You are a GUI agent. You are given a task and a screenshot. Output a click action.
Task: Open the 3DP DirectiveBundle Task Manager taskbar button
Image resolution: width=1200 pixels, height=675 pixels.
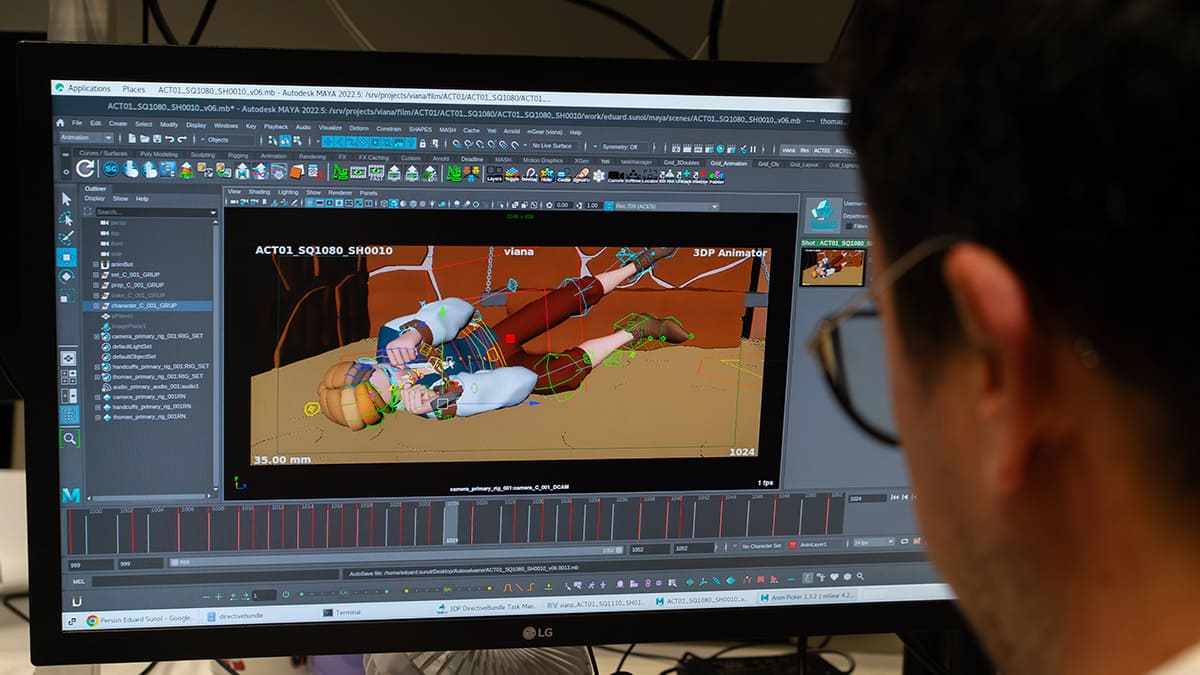[487, 607]
